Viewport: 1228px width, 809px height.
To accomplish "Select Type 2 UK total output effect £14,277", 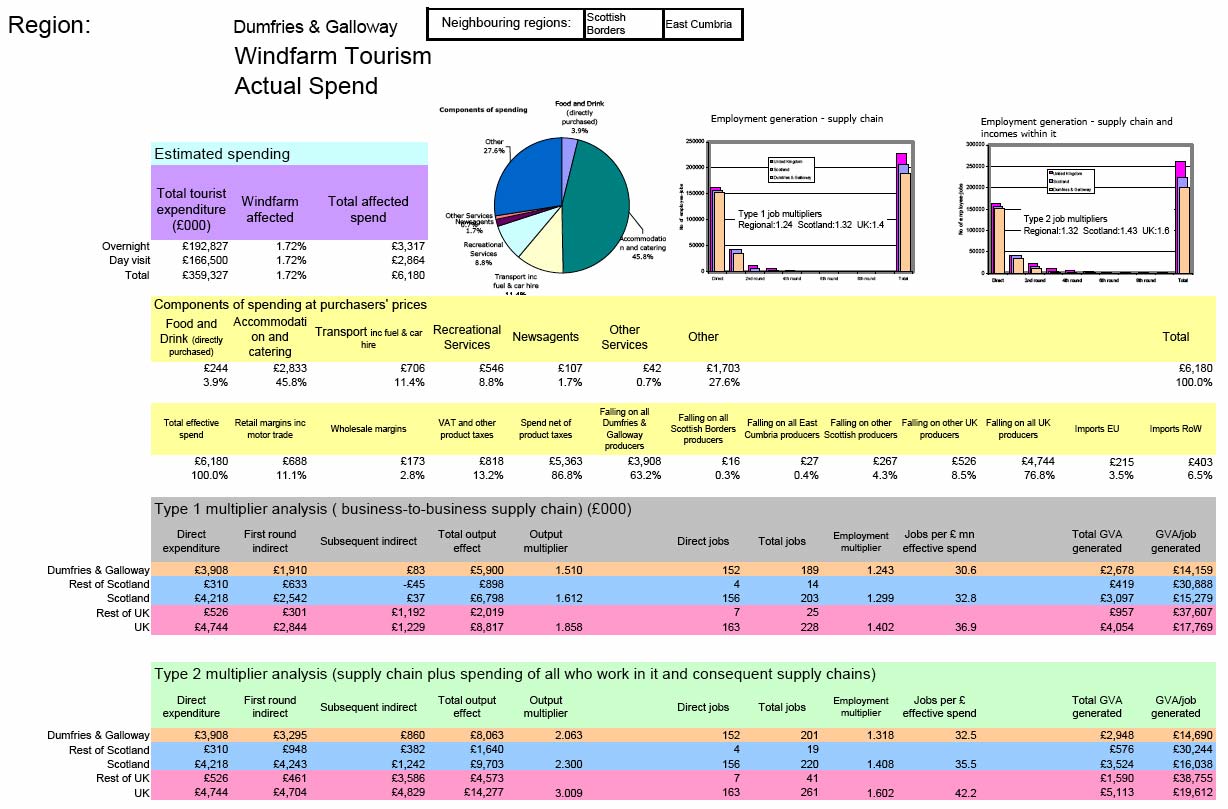I will point(483,793).
